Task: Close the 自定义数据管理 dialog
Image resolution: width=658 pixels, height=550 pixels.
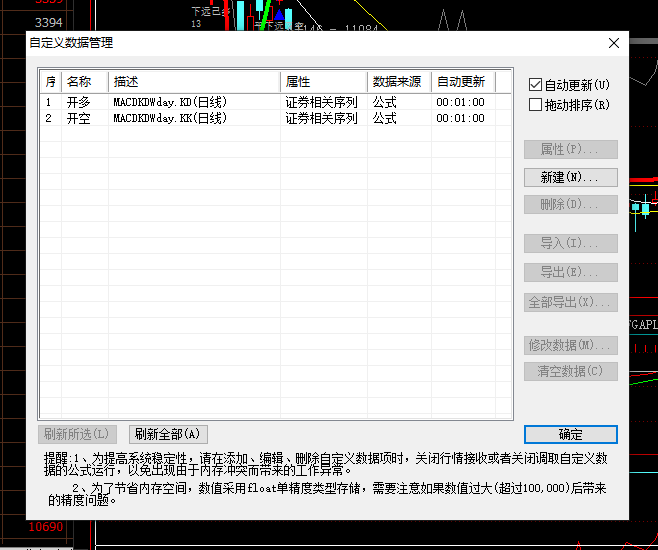Action: [613, 43]
